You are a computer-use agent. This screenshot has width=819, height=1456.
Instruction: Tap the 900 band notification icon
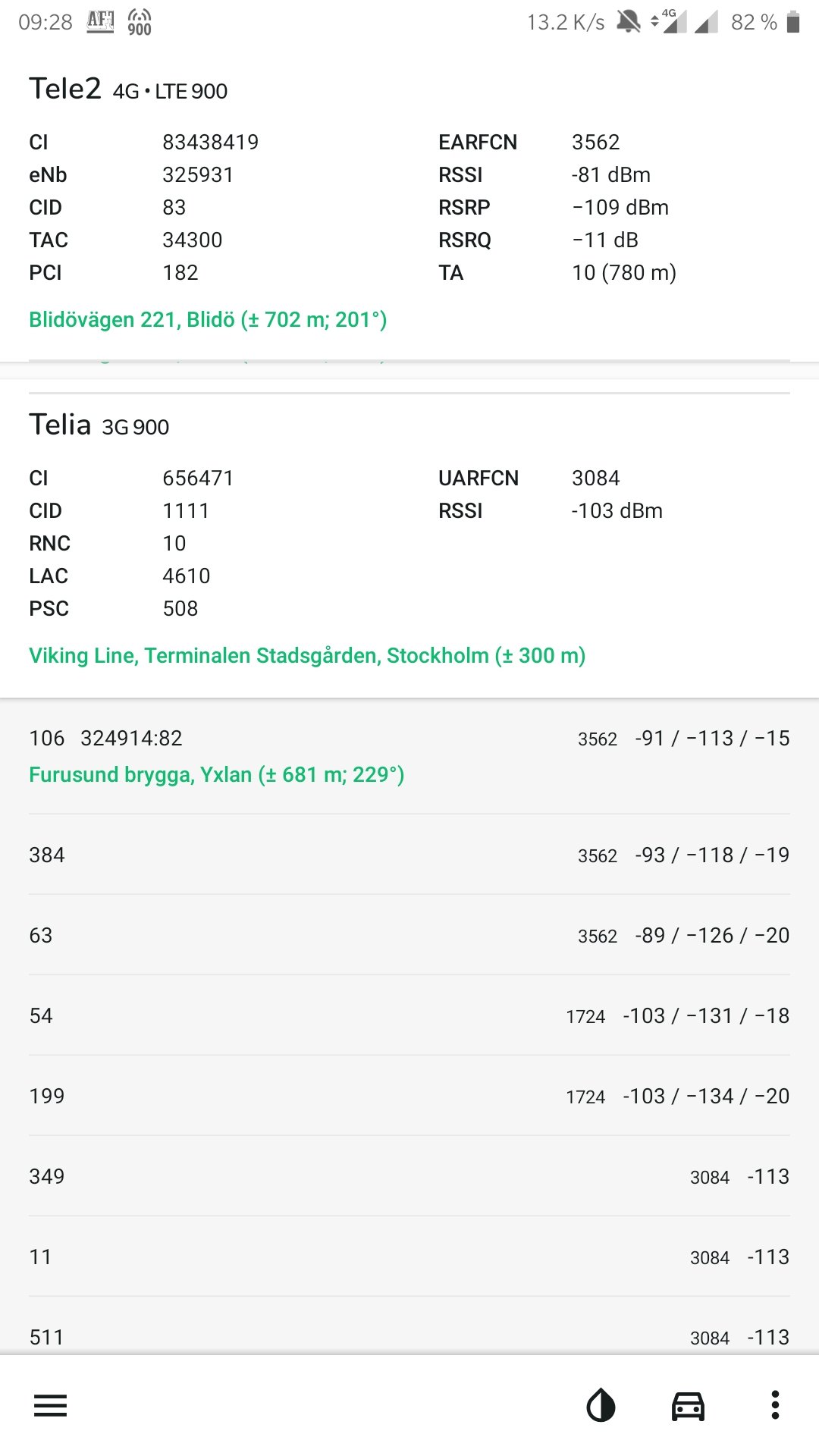140,22
